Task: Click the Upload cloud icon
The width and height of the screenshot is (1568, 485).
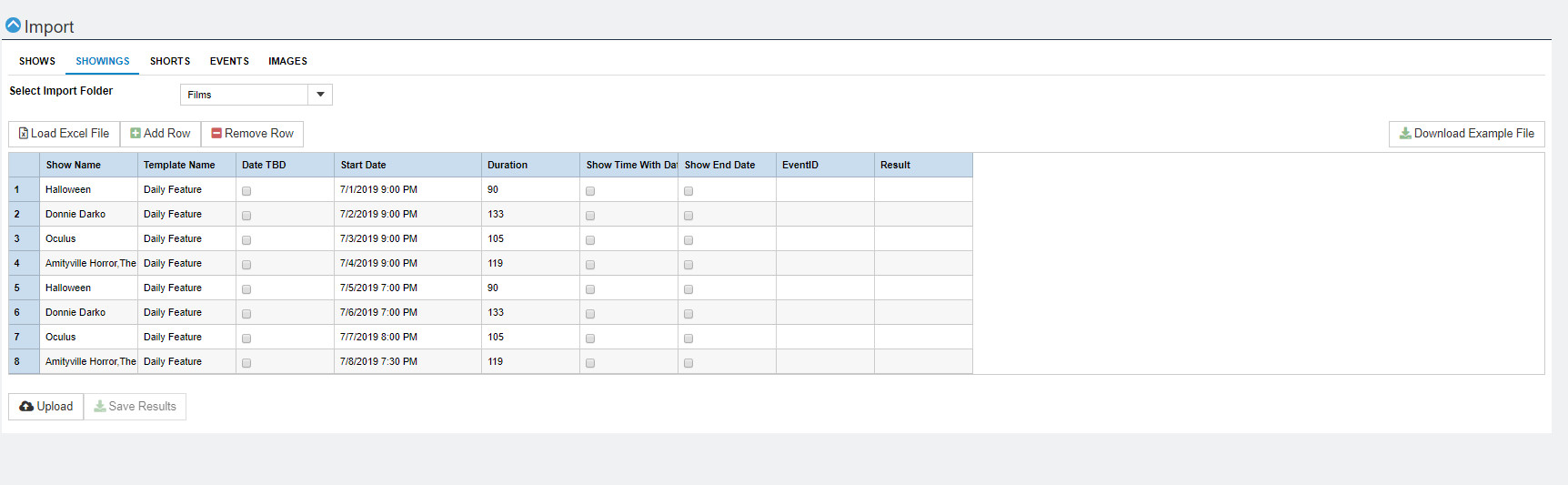Action: pyautogui.click(x=26, y=407)
